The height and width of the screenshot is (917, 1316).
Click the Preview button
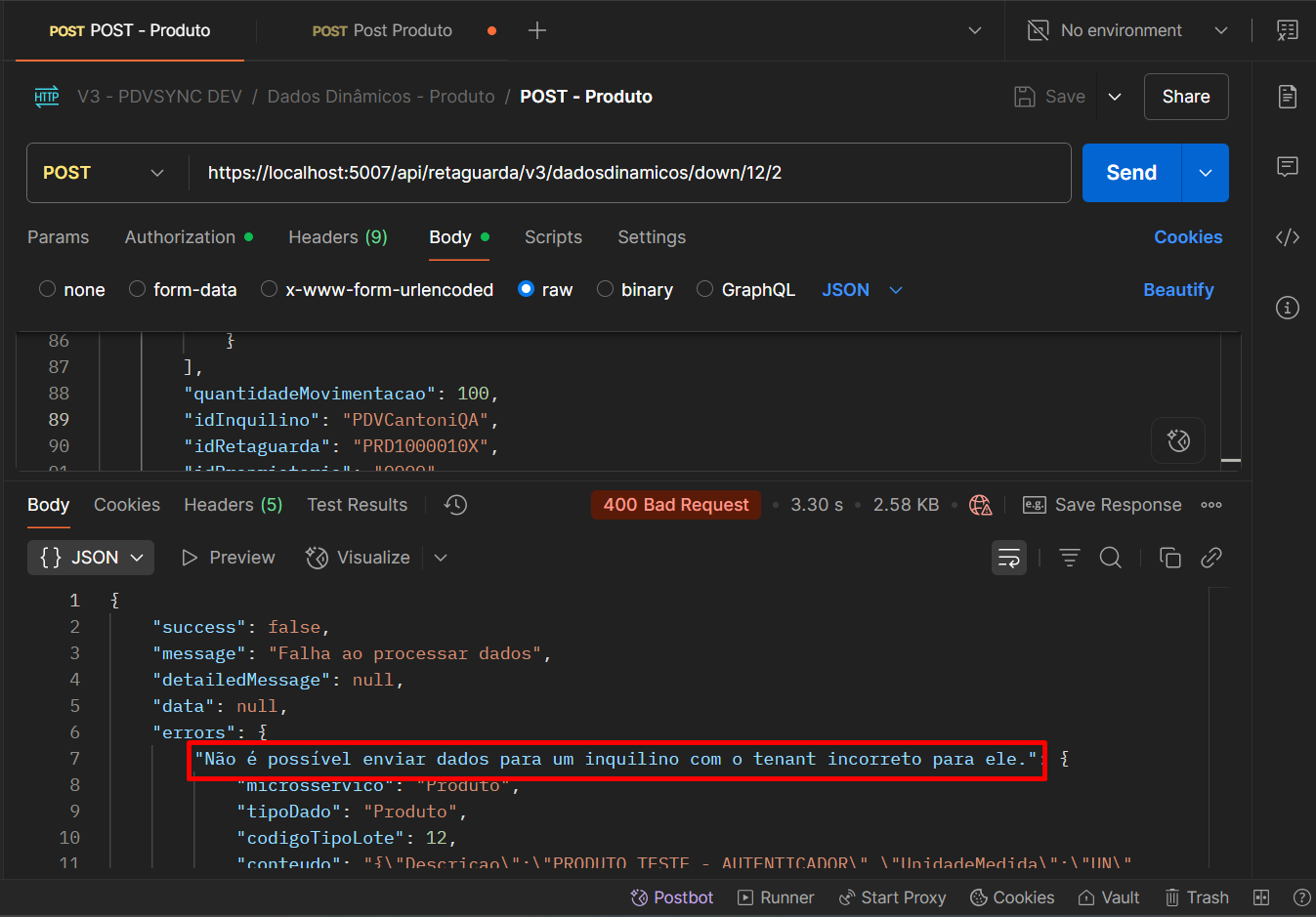point(229,558)
